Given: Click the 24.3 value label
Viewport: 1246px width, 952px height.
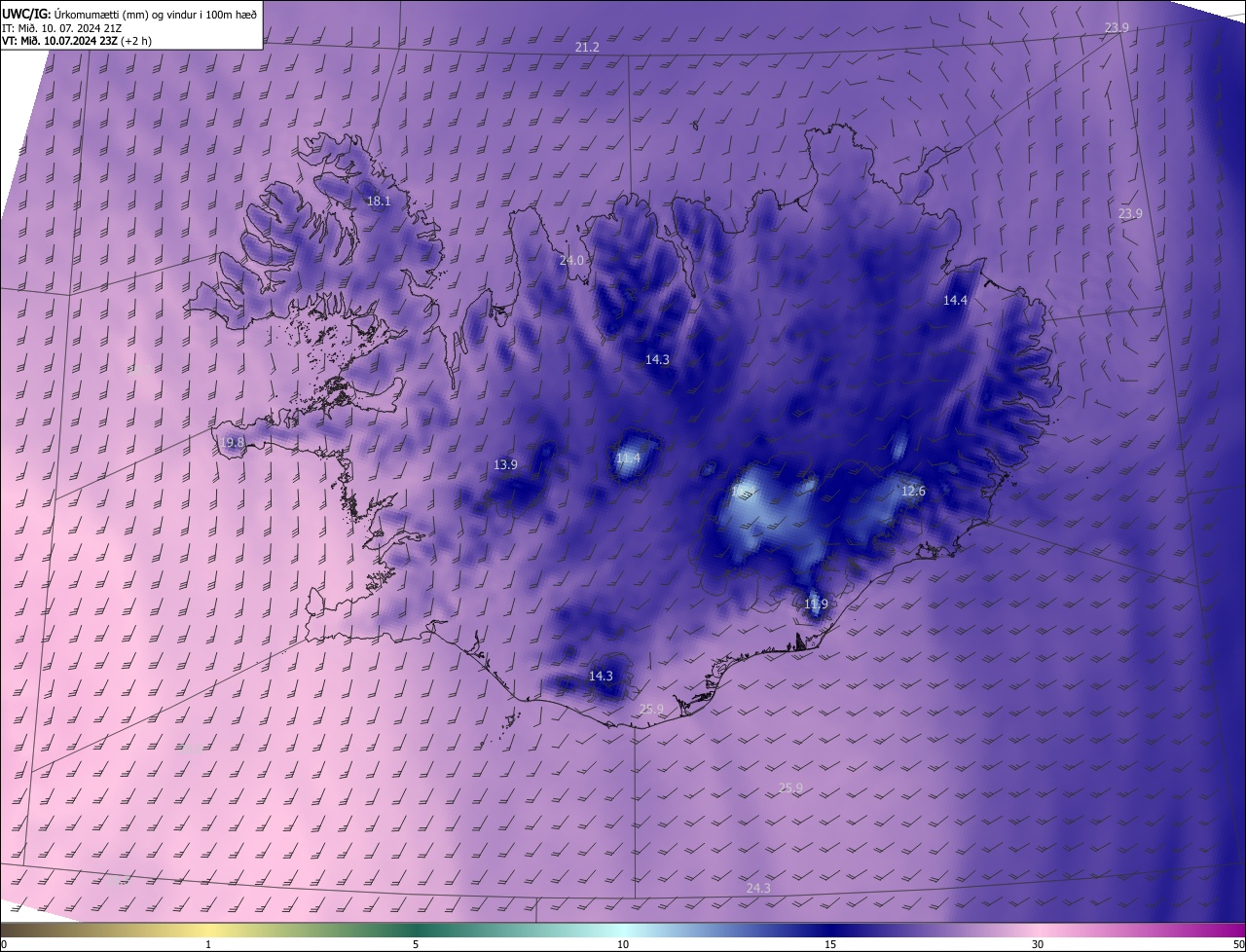Looking at the screenshot, I should (758, 888).
